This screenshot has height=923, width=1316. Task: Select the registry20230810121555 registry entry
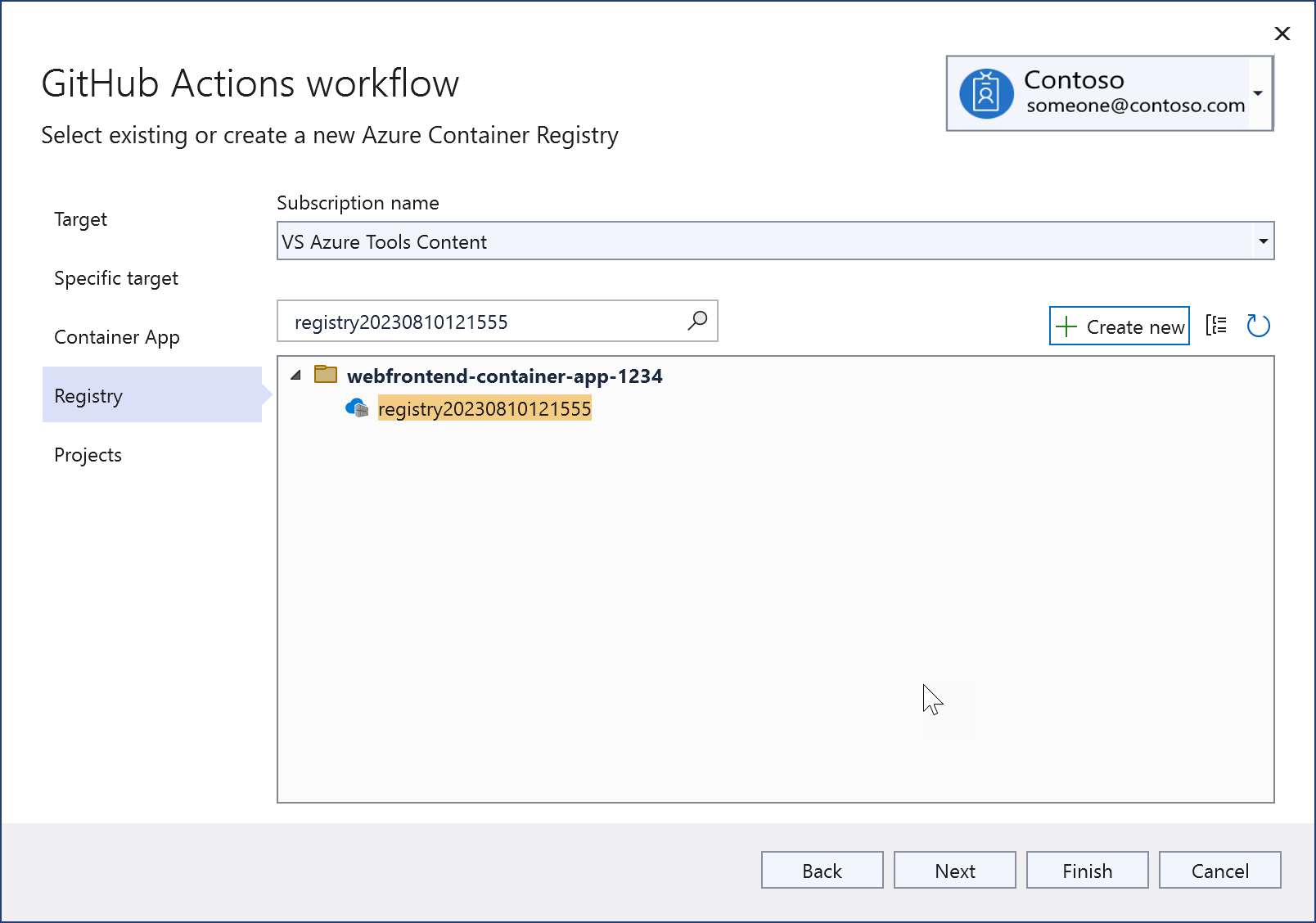pos(484,408)
